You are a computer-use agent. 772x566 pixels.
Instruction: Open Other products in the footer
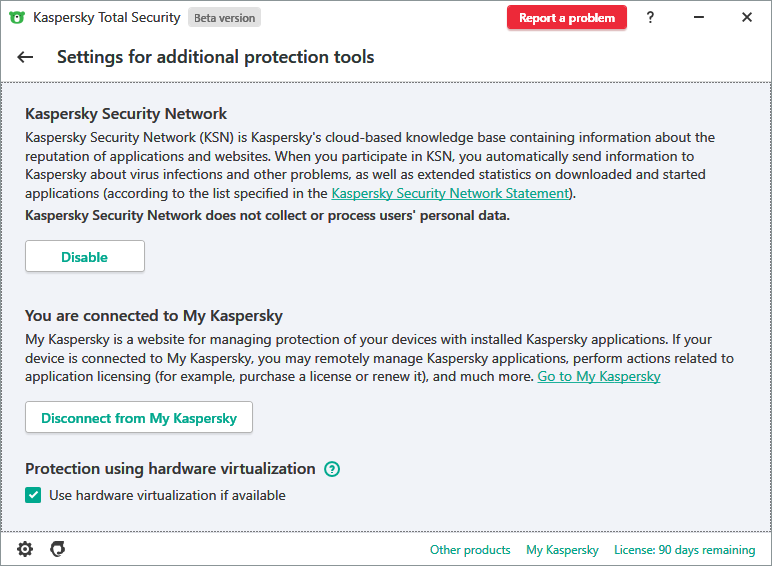pos(470,550)
